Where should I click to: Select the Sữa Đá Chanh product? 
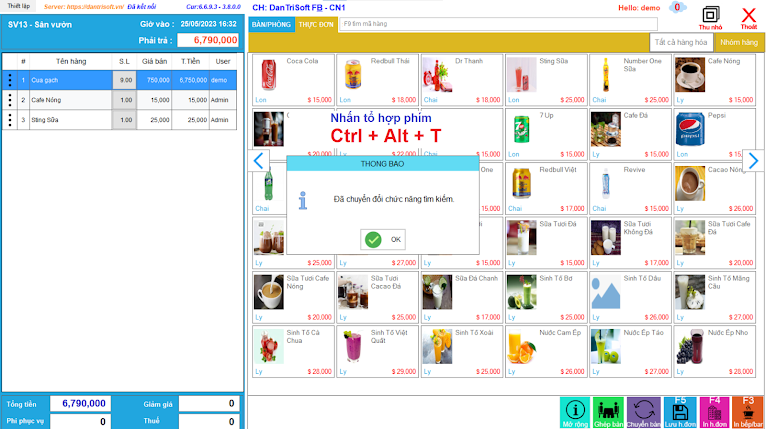point(462,297)
